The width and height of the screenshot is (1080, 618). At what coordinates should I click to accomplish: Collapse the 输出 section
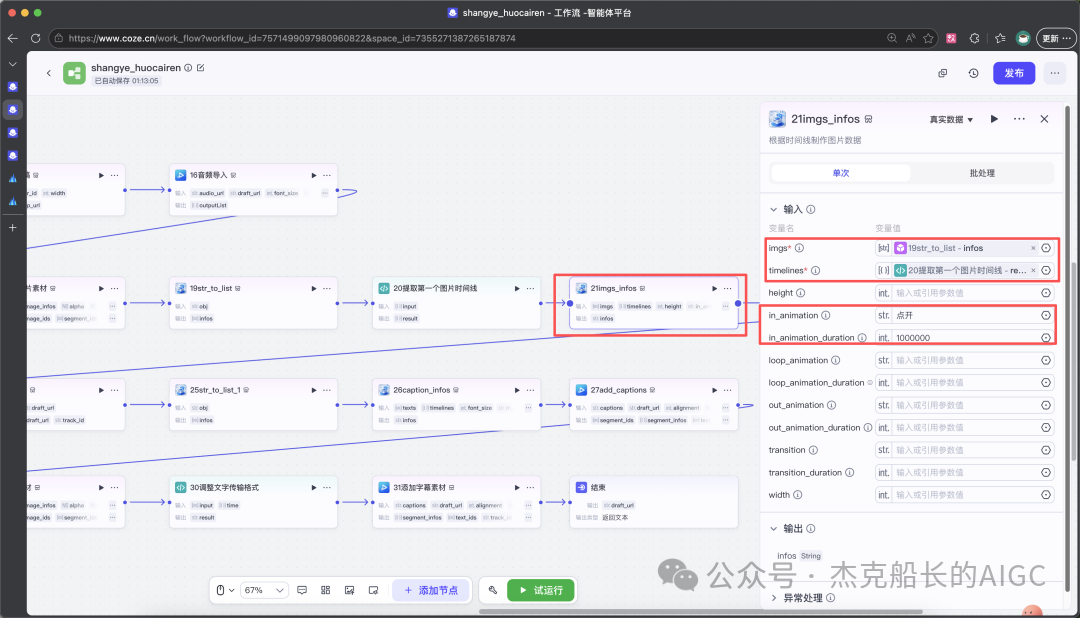(773, 528)
